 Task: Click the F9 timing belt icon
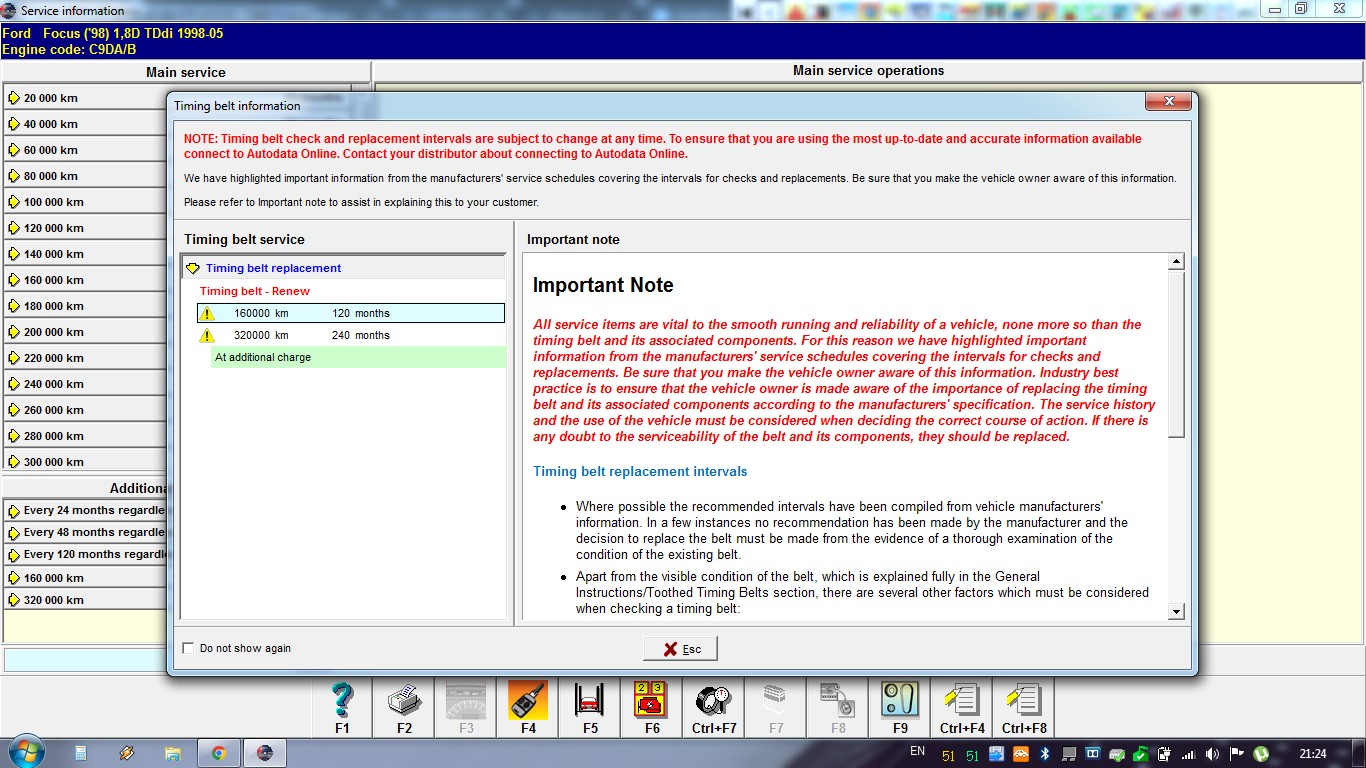tap(900, 701)
